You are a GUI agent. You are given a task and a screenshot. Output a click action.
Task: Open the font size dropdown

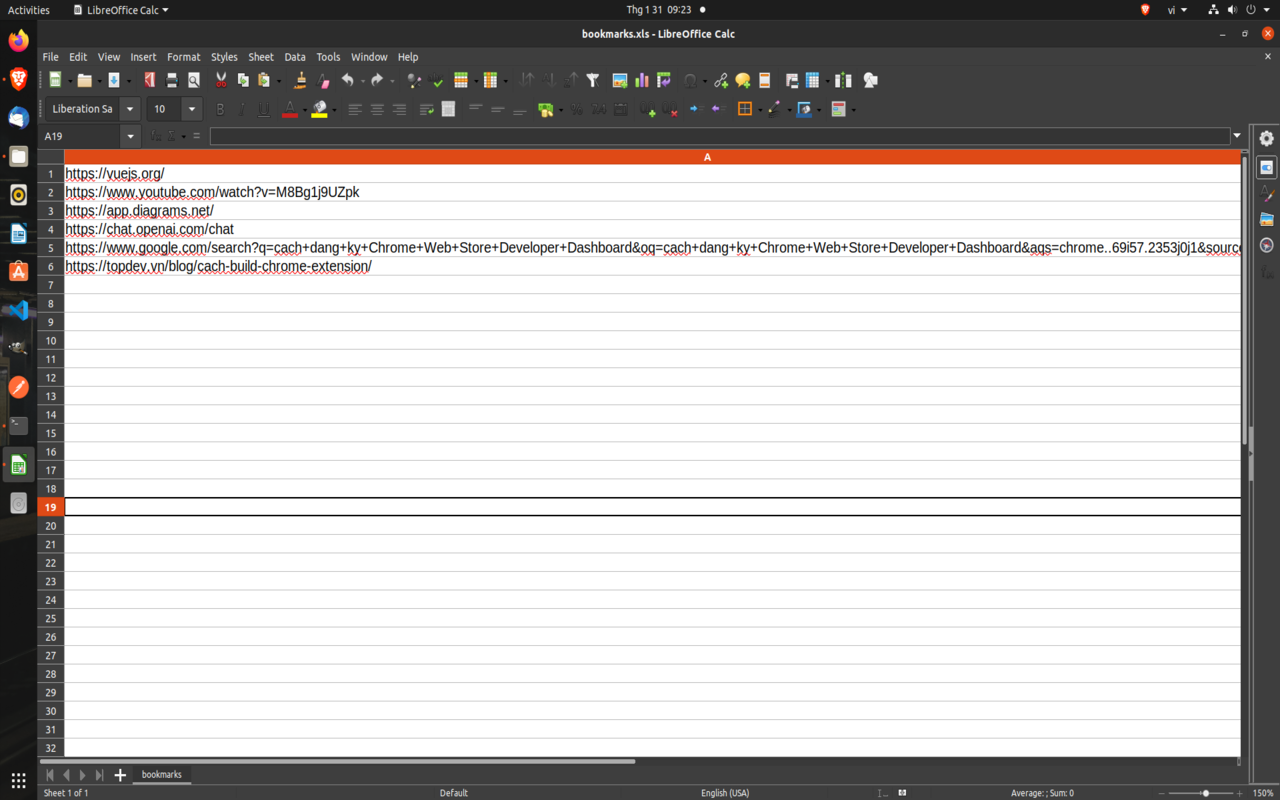191,108
